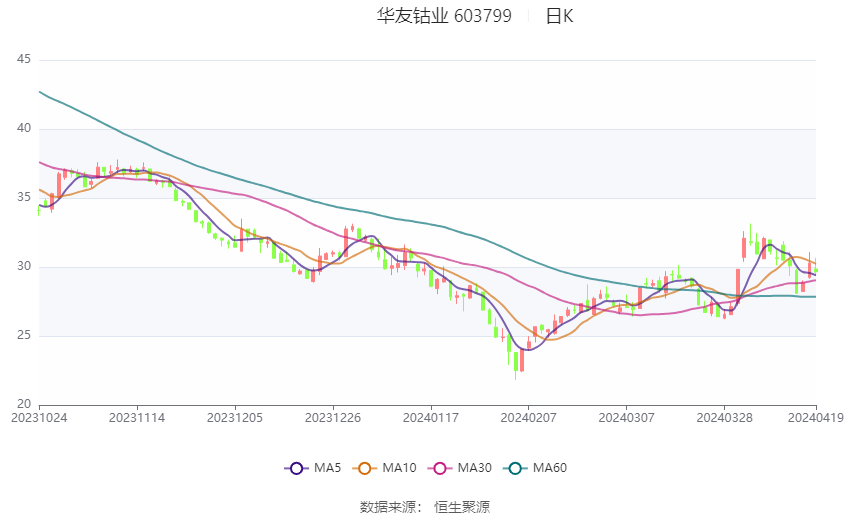Click the y-axis value 25
850x517 pixels.
click(24, 335)
